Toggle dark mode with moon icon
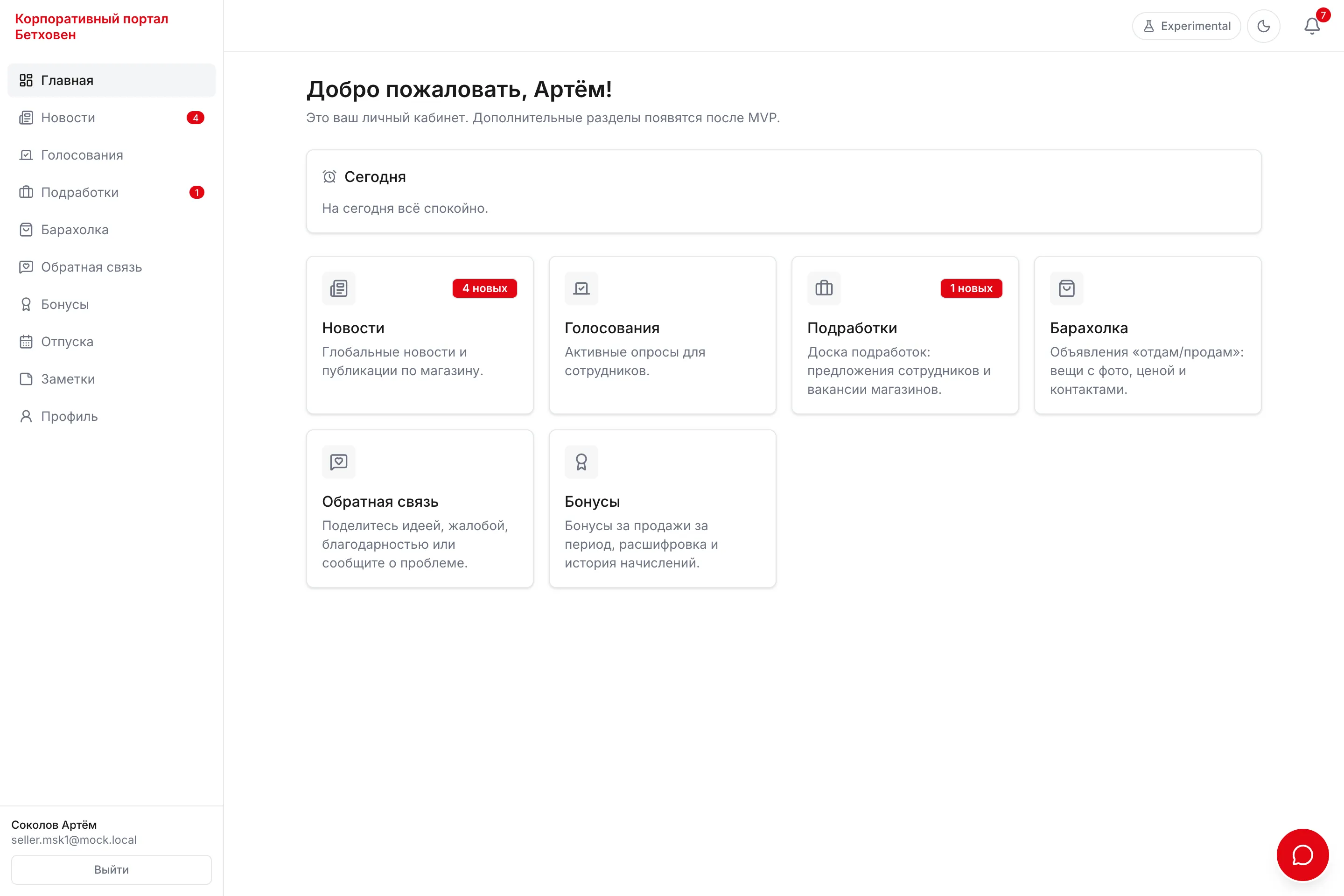 point(1263,26)
